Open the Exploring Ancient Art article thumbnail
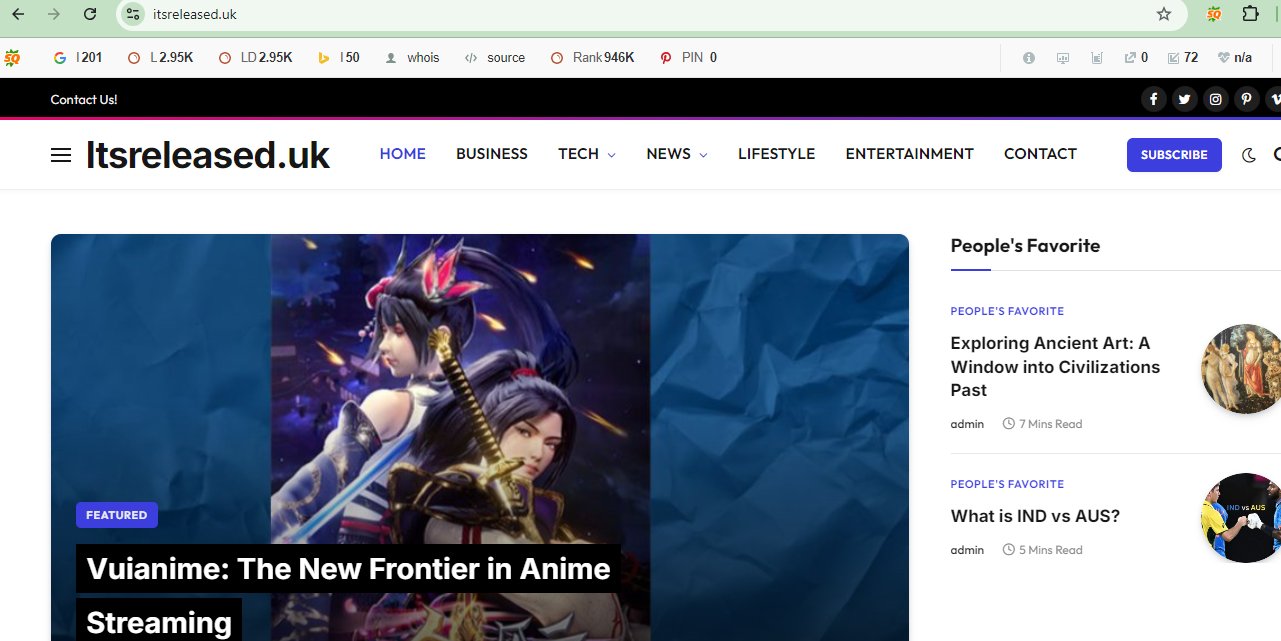Screen dimensions: 1281x641 coord(1241,369)
